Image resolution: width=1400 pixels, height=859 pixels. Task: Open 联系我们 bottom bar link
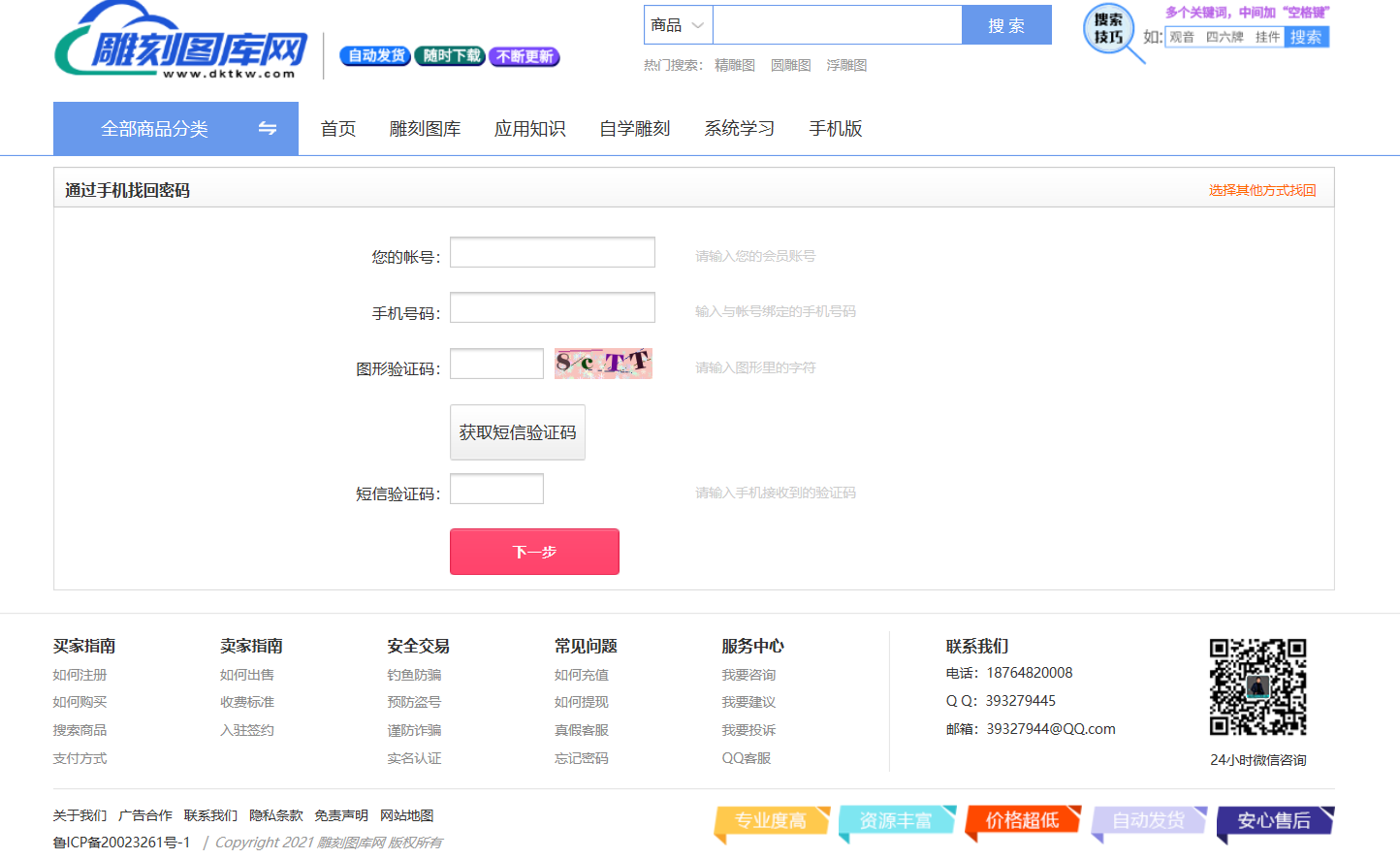pyautogui.click(x=210, y=815)
